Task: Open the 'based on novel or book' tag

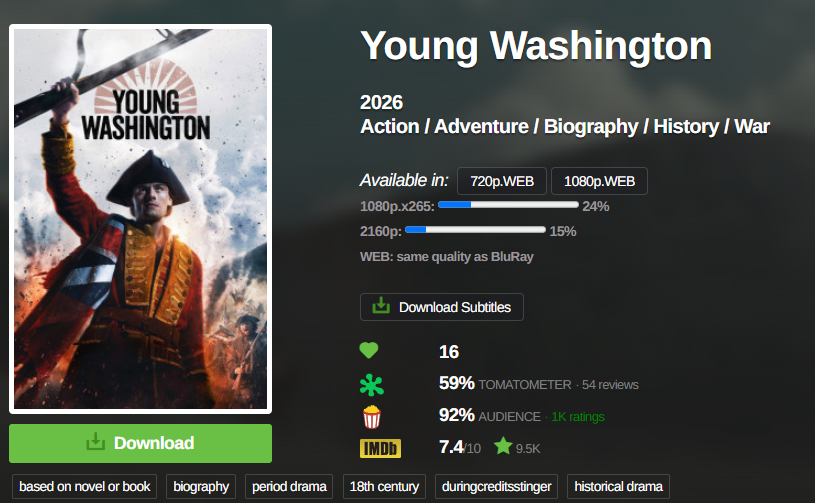Action: 84,486
